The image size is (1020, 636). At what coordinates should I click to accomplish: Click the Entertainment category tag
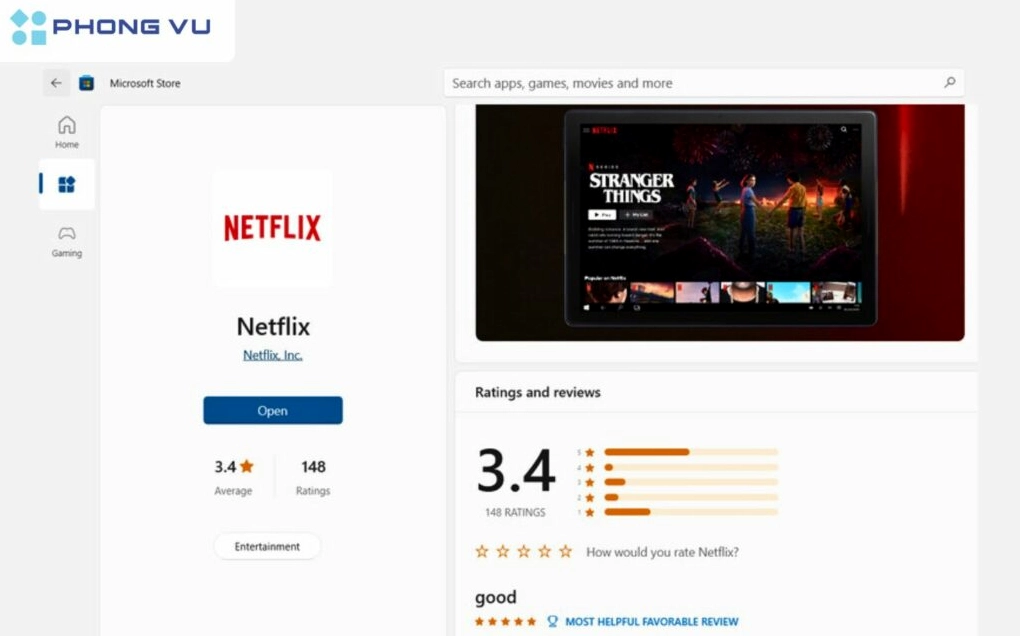click(x=267, y=547)
